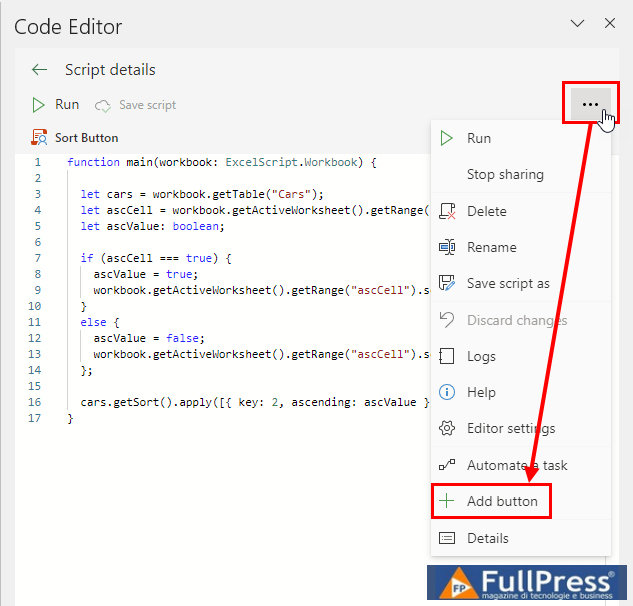
Task: Click the Run play icon in the menu
Action: [x=446, y=138]
